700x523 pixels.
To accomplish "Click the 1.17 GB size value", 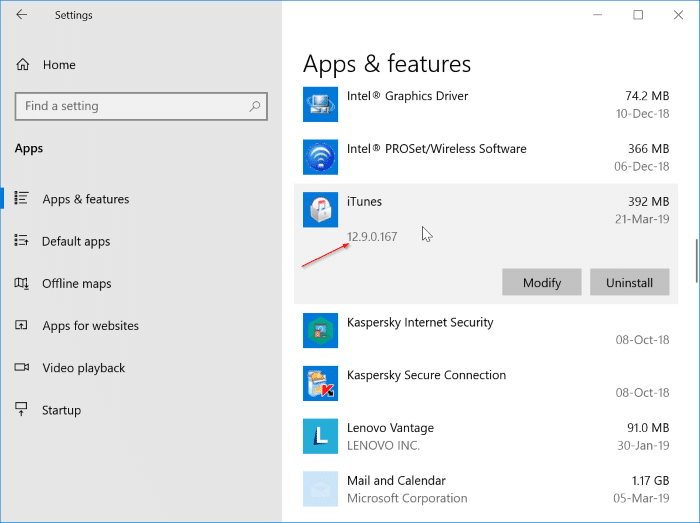I will click(x=650, y=481).
